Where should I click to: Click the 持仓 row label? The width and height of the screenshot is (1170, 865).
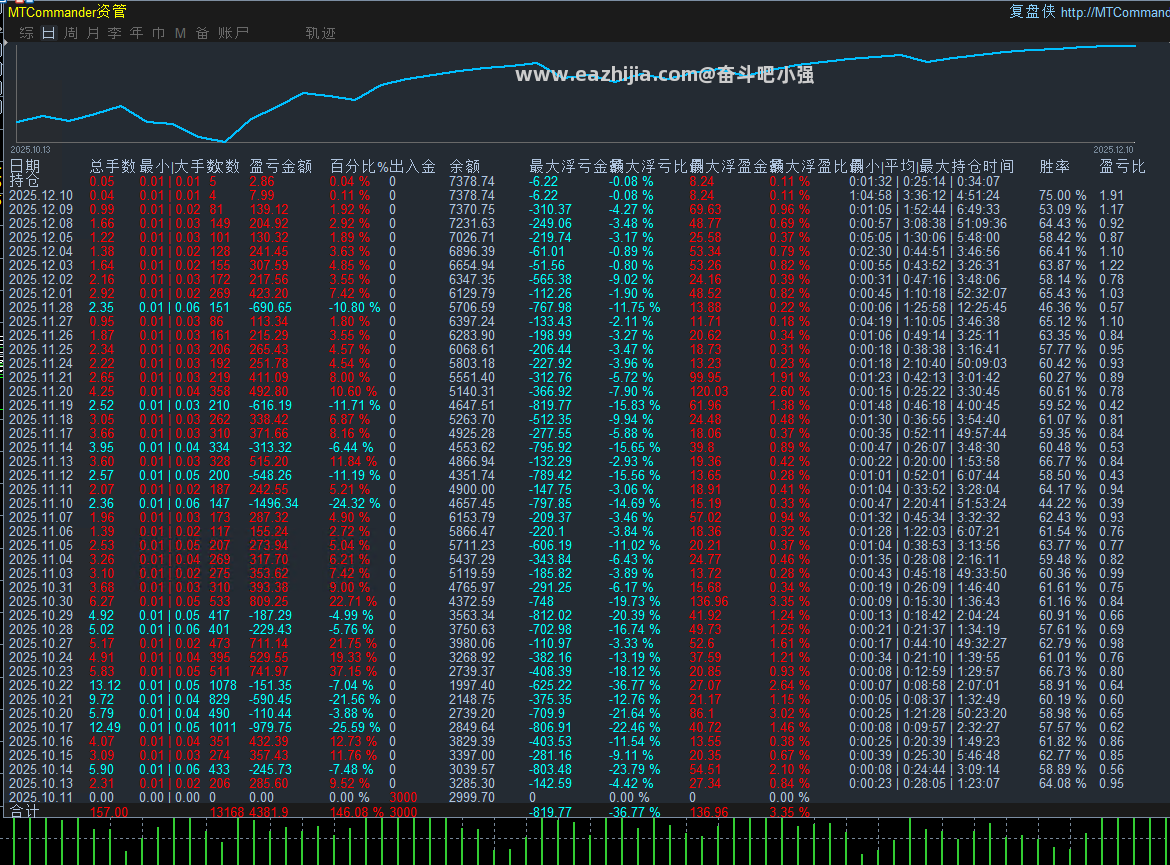coord(25,181)
